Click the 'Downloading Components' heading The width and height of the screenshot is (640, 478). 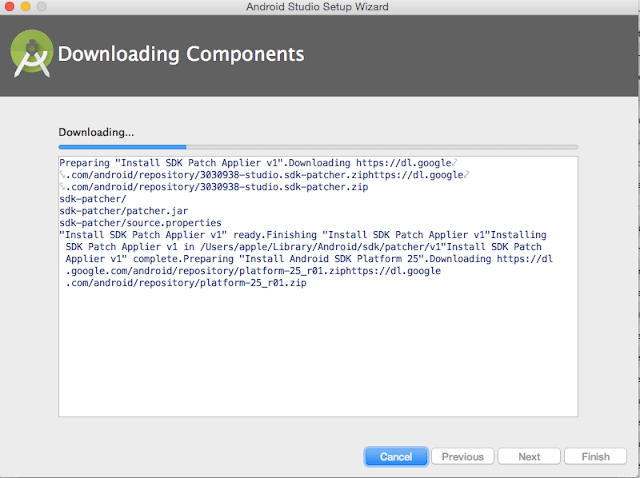click(181, 54)
